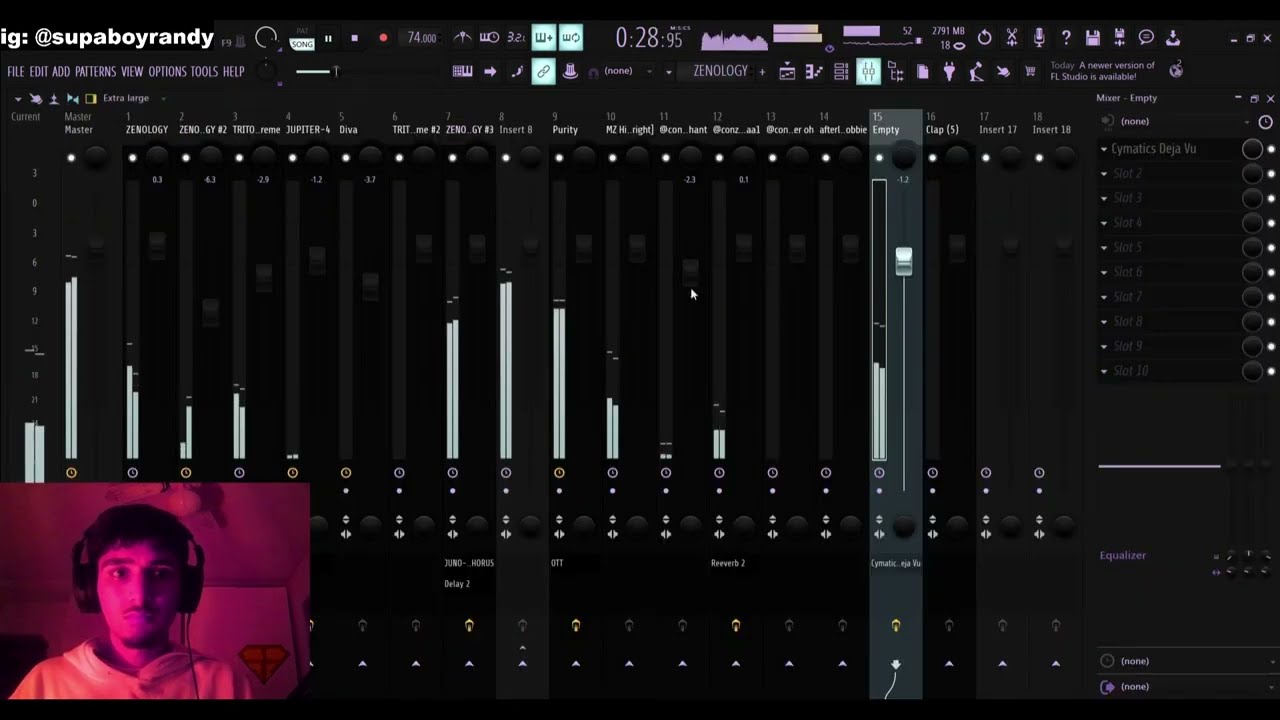The image size is (1280, 720).
Task: Mute the Master track green LED
Action: 71,158
